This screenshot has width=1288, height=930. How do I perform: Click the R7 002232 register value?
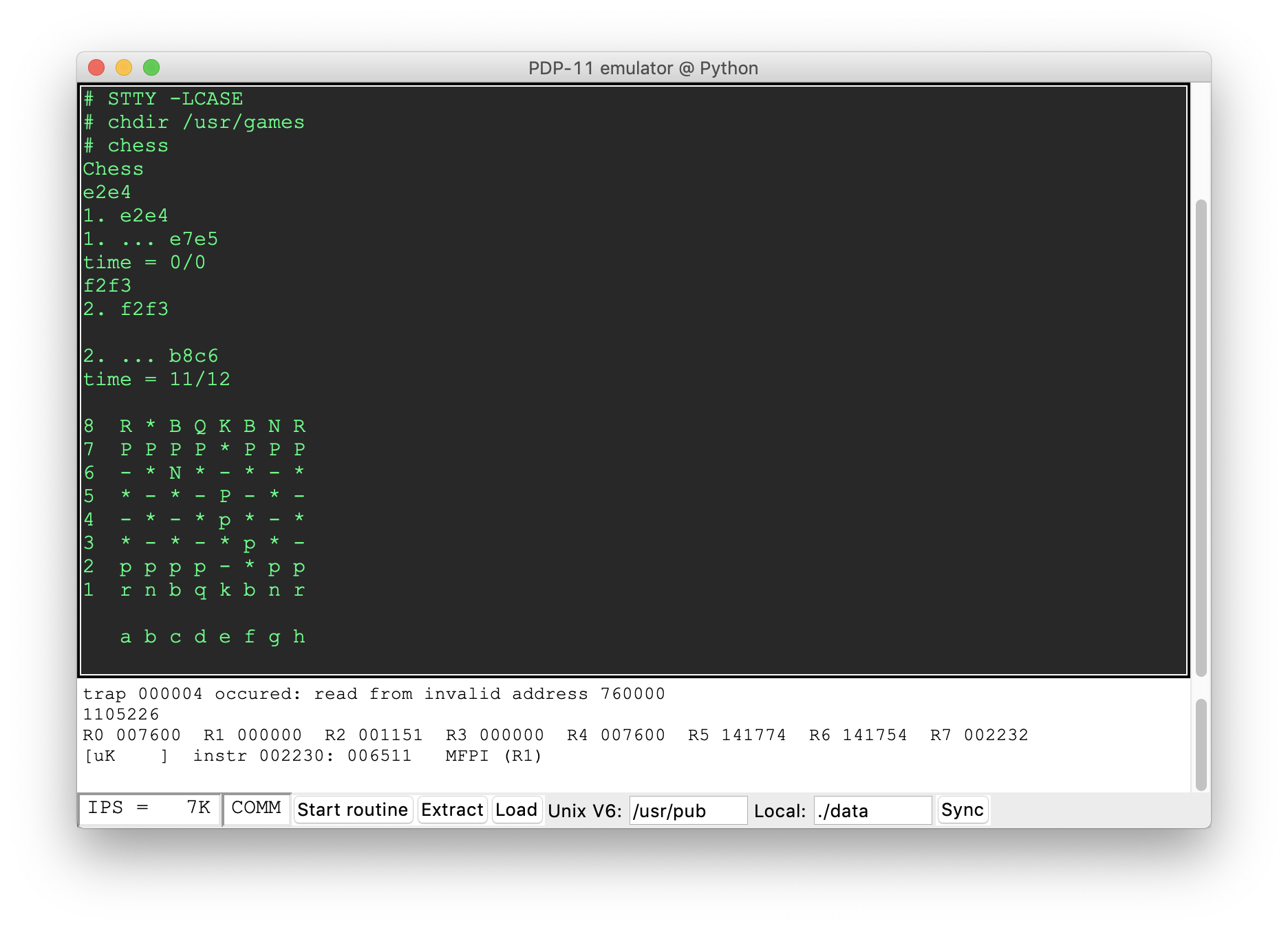point(979,735)
